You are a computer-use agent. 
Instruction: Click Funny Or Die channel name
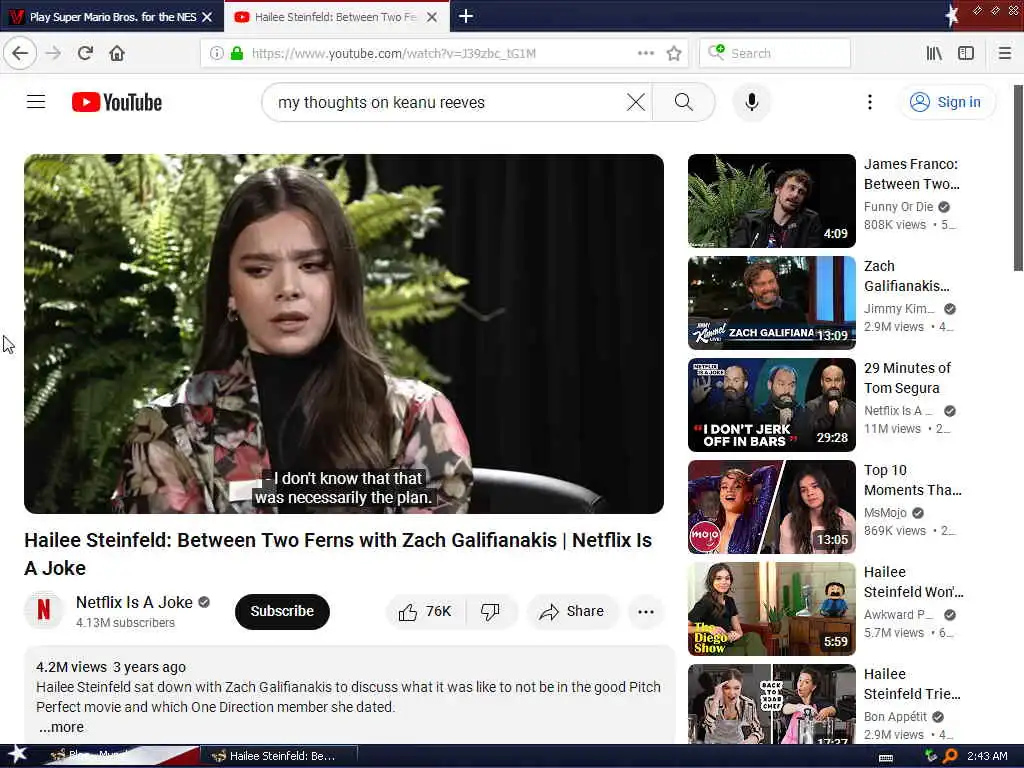pos(899,206)
